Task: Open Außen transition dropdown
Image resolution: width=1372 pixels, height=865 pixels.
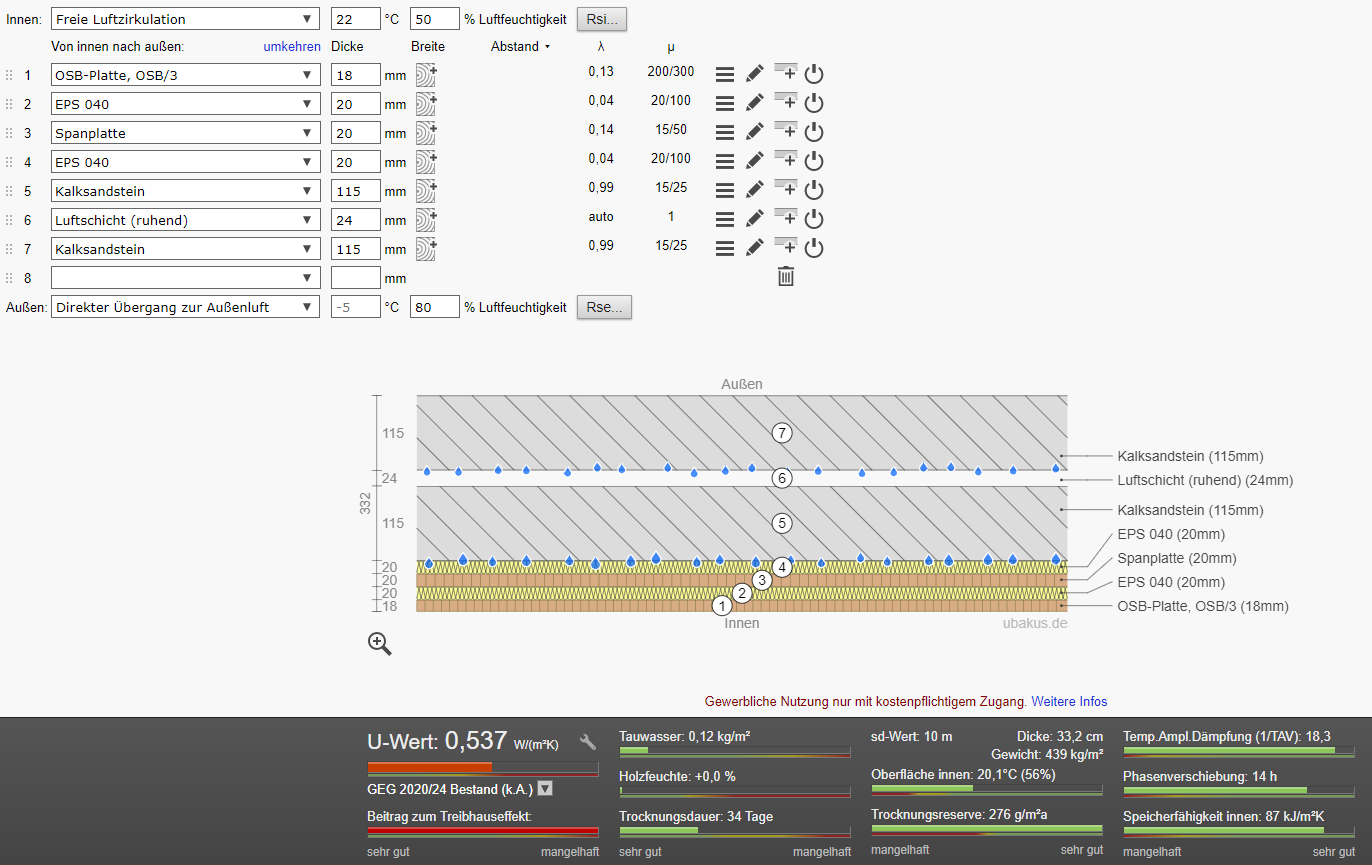Action: (x=186, y=307)
